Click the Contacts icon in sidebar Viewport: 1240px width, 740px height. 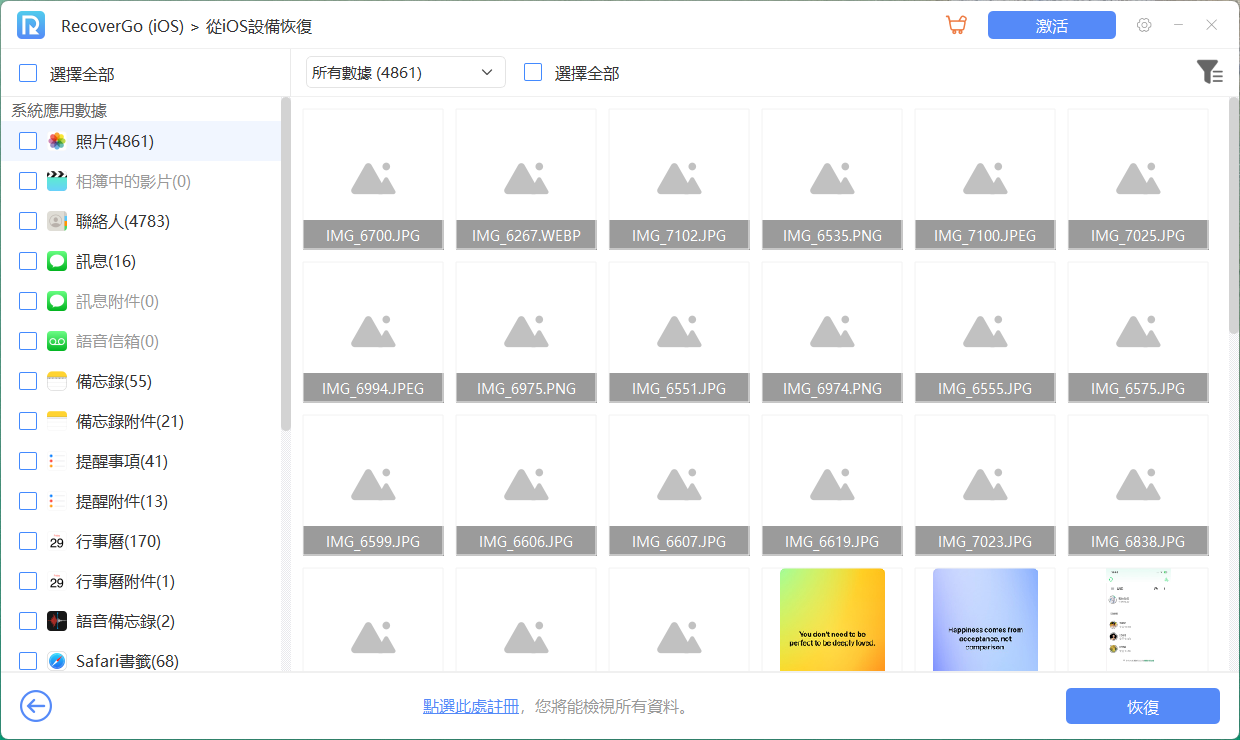tap(57, 222)
